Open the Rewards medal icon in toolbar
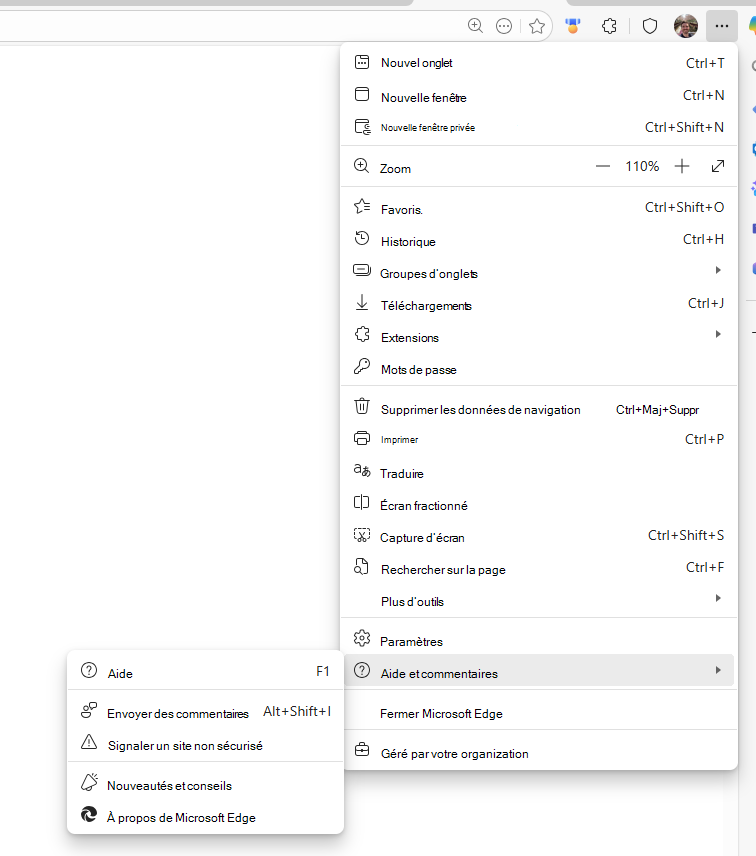The image size is (756, 856). pyautogui.click(x=573, y=26)
